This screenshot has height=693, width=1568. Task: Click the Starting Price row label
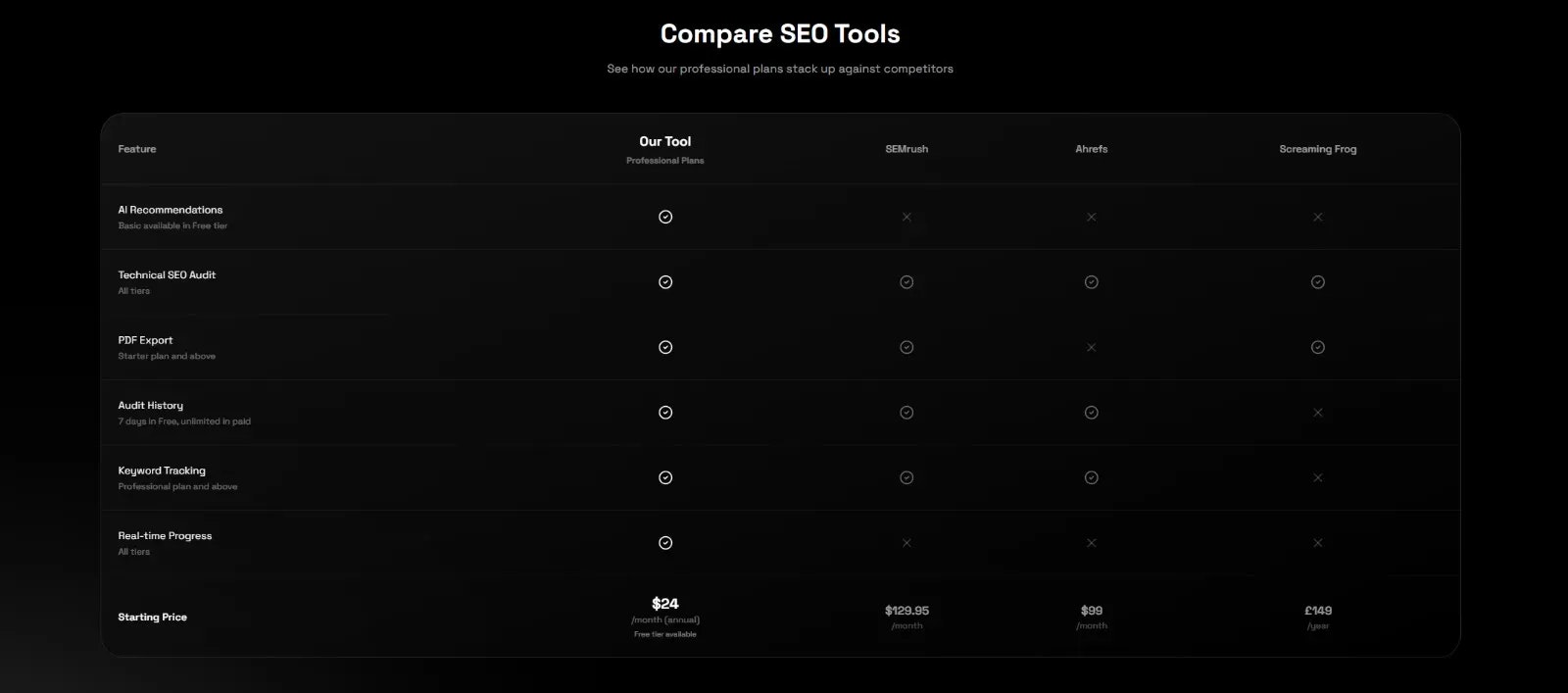click(152, 618)
